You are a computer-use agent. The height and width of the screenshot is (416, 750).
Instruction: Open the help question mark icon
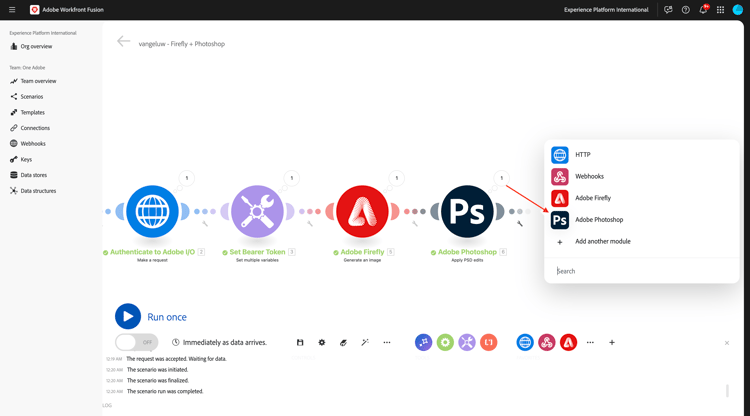(x=685, y=10)
